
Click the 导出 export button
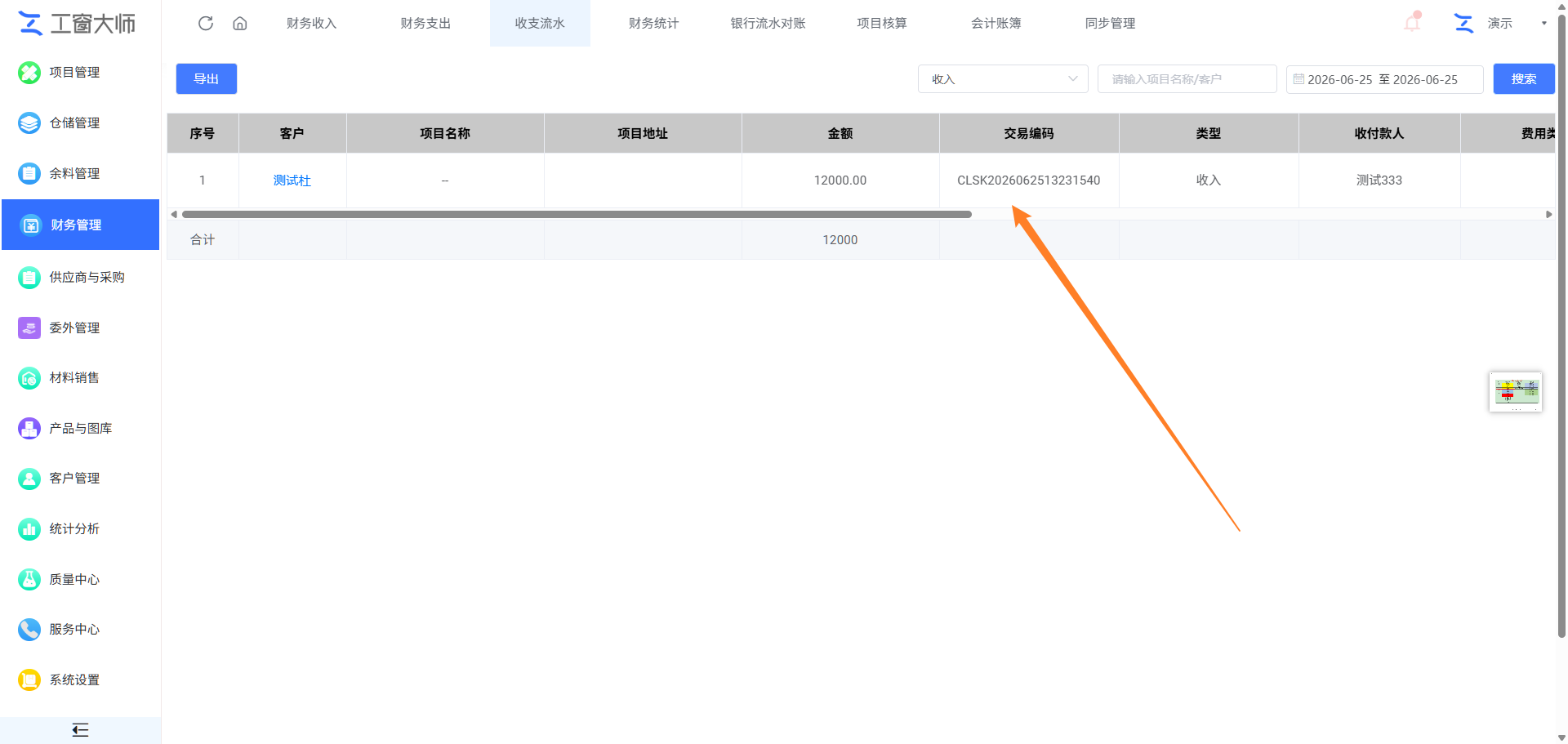click(207, 78)
